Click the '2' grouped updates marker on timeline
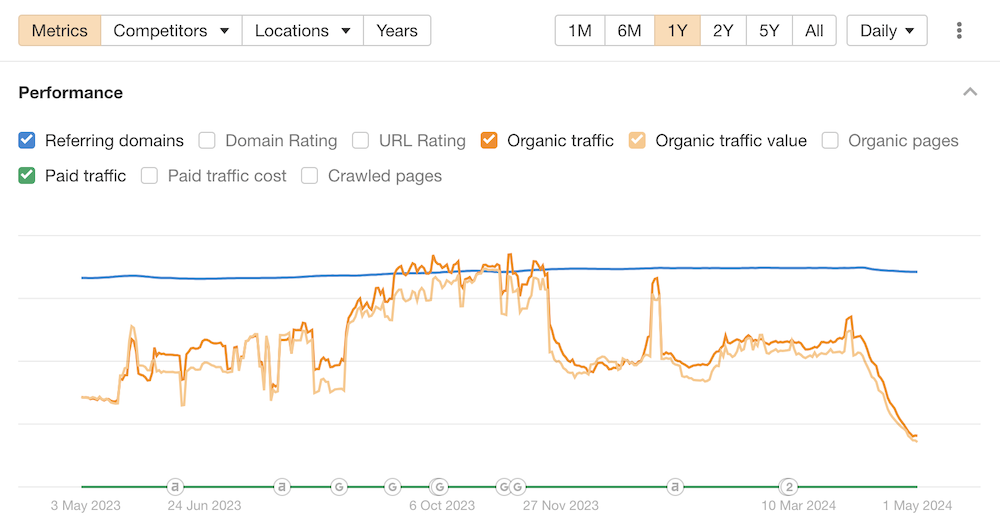1000x527 pixels. pyautogui.click(x=789, y=487)
